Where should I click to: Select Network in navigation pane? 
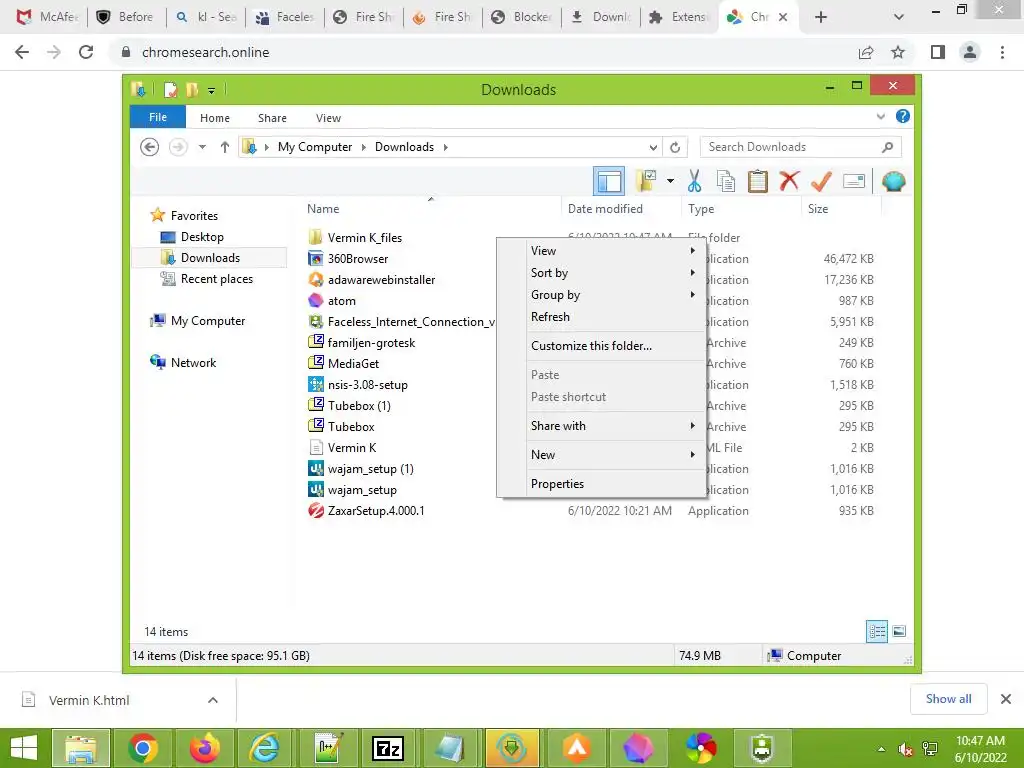(x=193, y=362)
